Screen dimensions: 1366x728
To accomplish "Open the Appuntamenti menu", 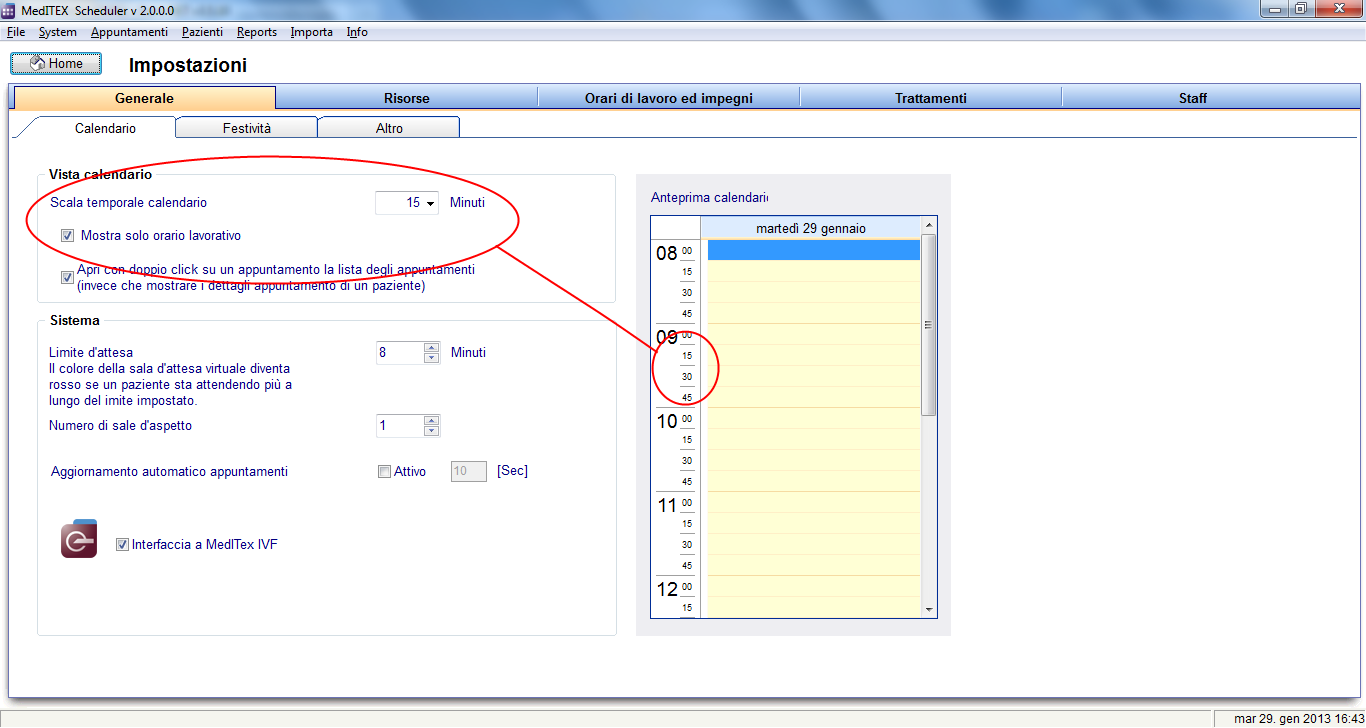I will [x=129, y=32].
